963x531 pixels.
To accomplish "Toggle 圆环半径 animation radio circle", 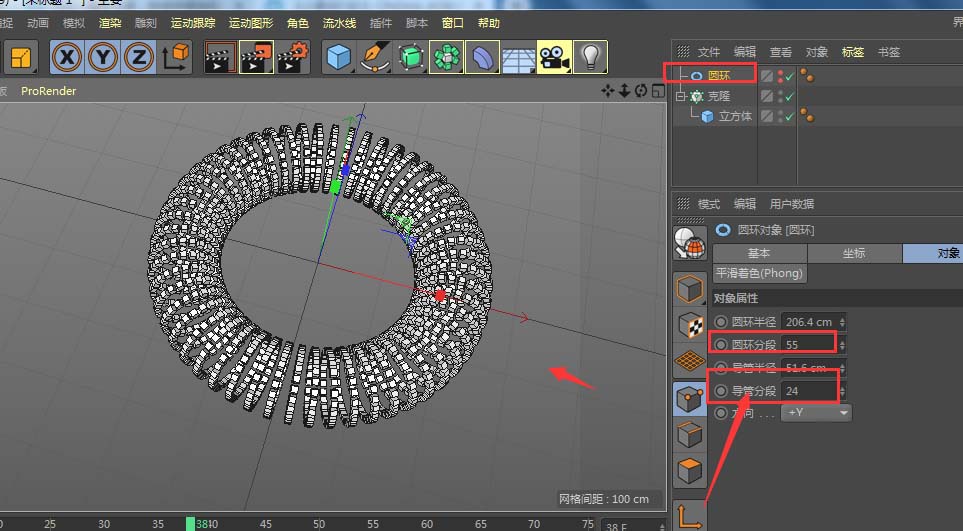I will [721, 321].
